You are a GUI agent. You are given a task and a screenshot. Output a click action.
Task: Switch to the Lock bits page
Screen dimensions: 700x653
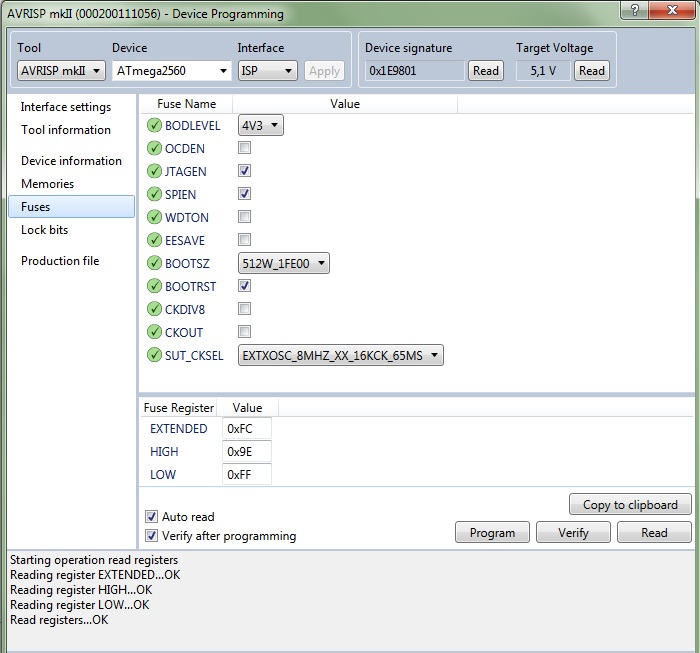[x=45, y=230]
